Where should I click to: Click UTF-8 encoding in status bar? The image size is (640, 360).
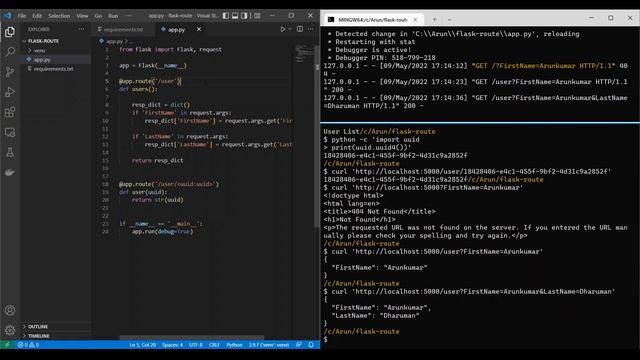click(x=196, y=345)
